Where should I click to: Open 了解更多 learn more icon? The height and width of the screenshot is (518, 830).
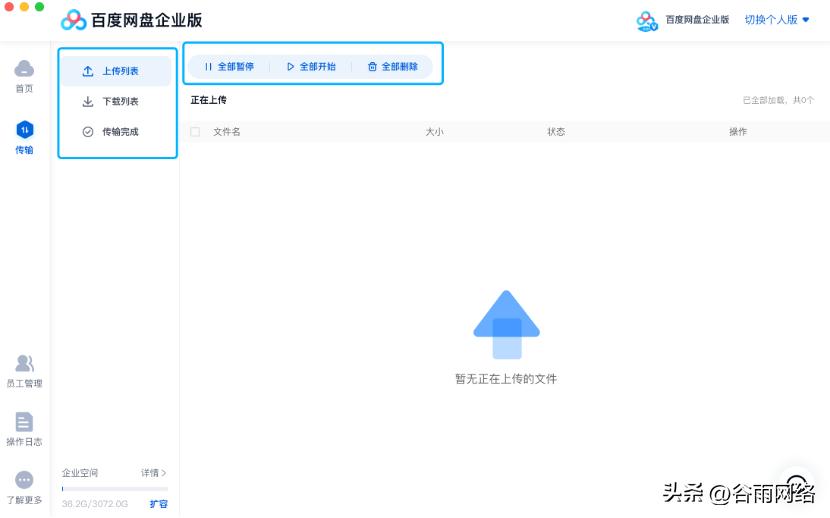[x=24, y=480]
